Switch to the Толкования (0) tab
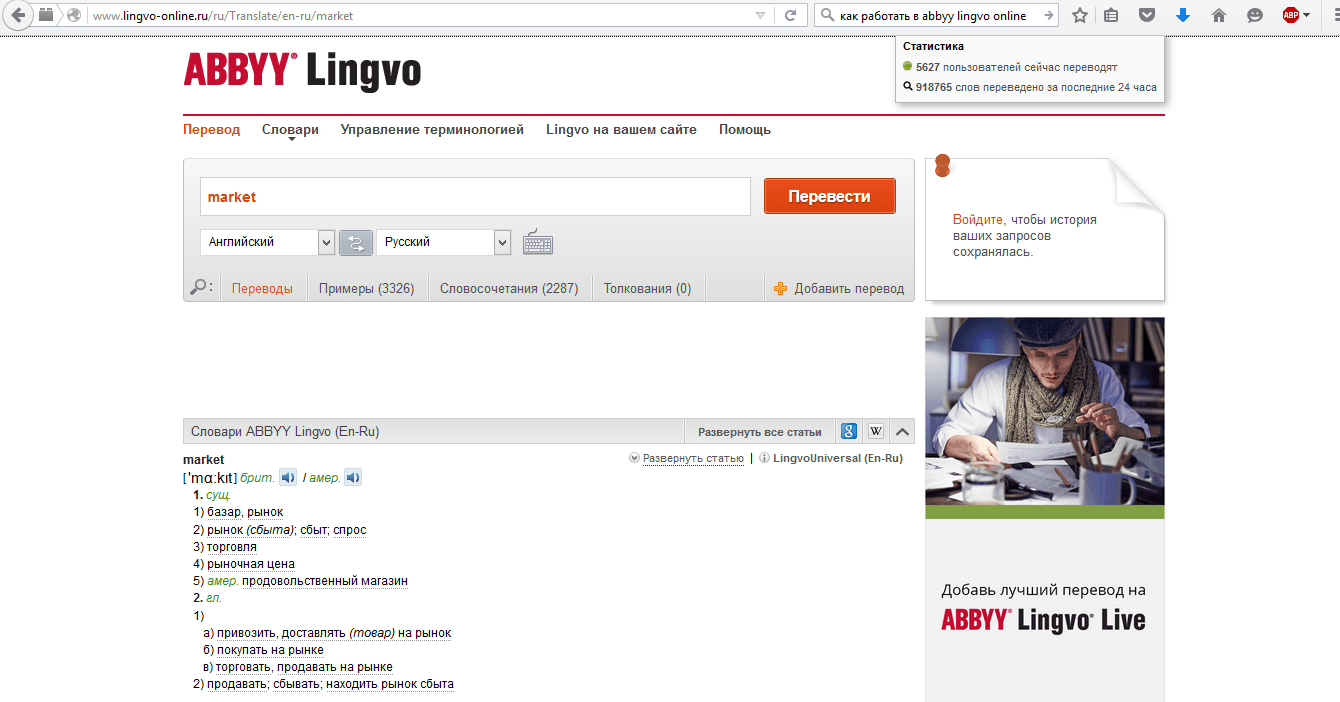1340x702 pixels. pos(647,289)
